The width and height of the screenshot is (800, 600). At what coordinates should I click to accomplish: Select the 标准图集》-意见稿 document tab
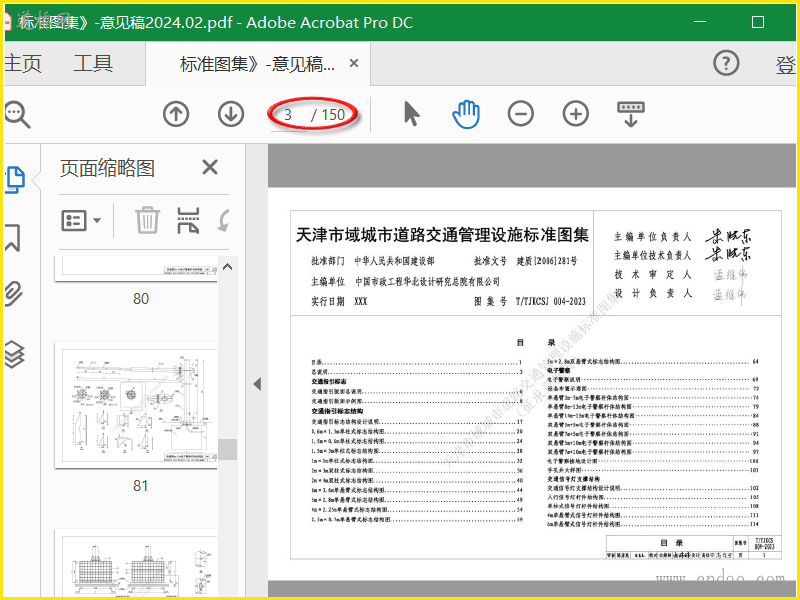point(257,64)
